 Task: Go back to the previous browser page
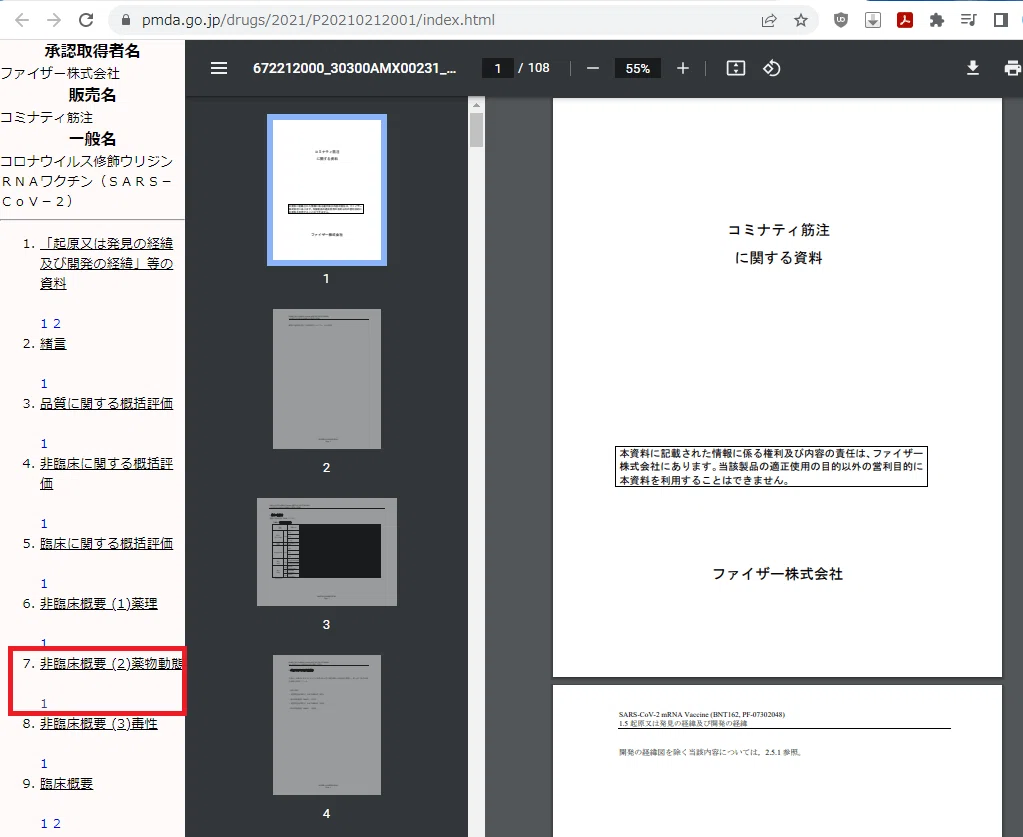tap(22, 20)
